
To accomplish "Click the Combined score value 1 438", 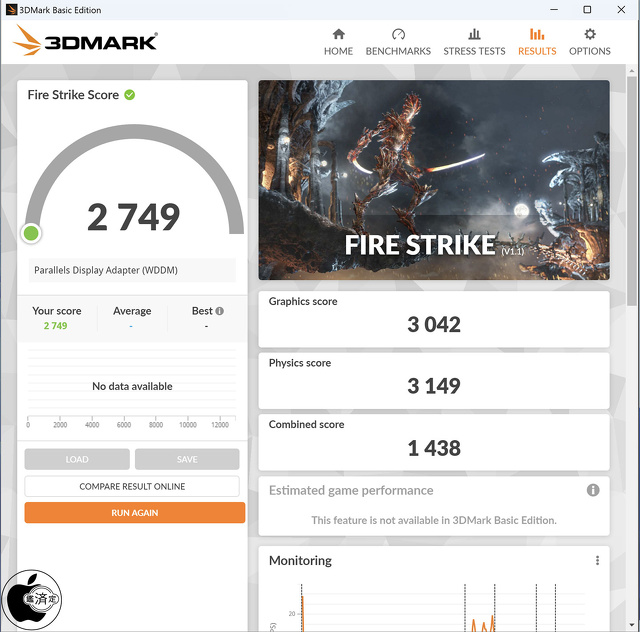I will (434, 448).
